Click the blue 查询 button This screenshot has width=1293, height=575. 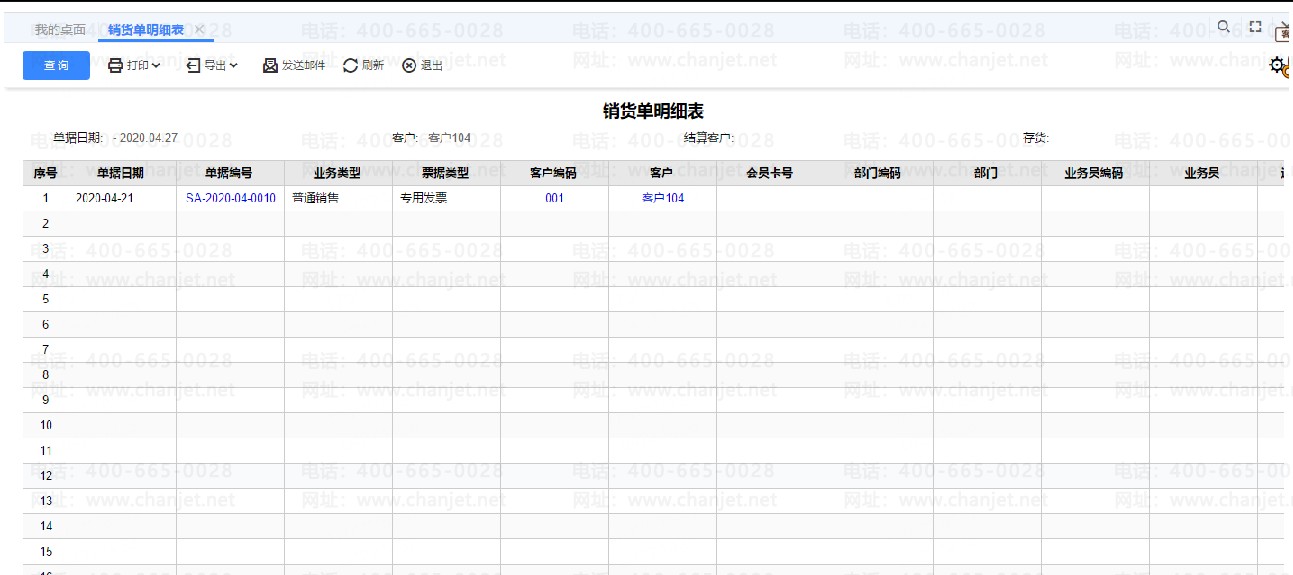[x=56, y=66]
